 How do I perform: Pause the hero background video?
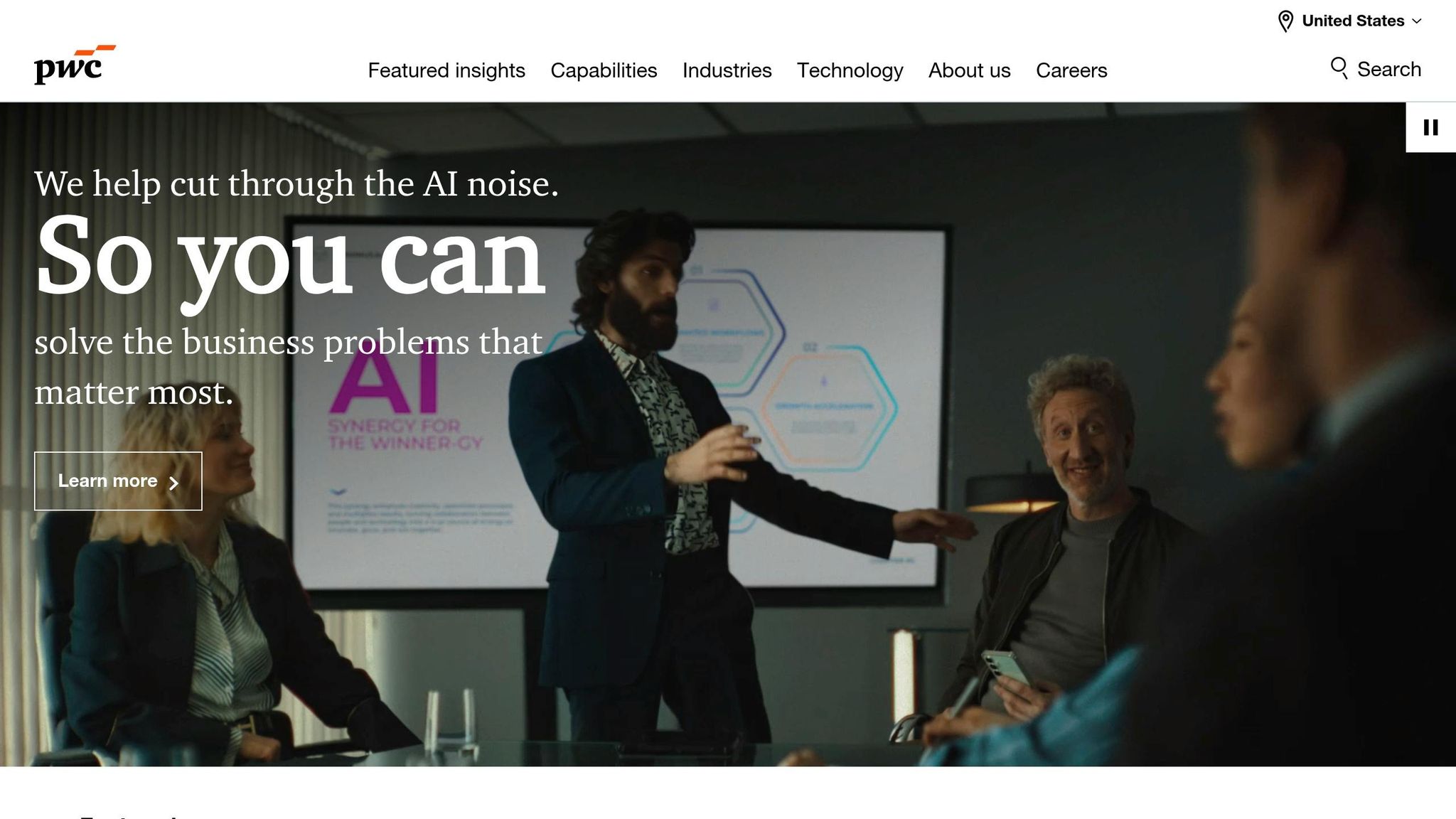[1430, 127]
